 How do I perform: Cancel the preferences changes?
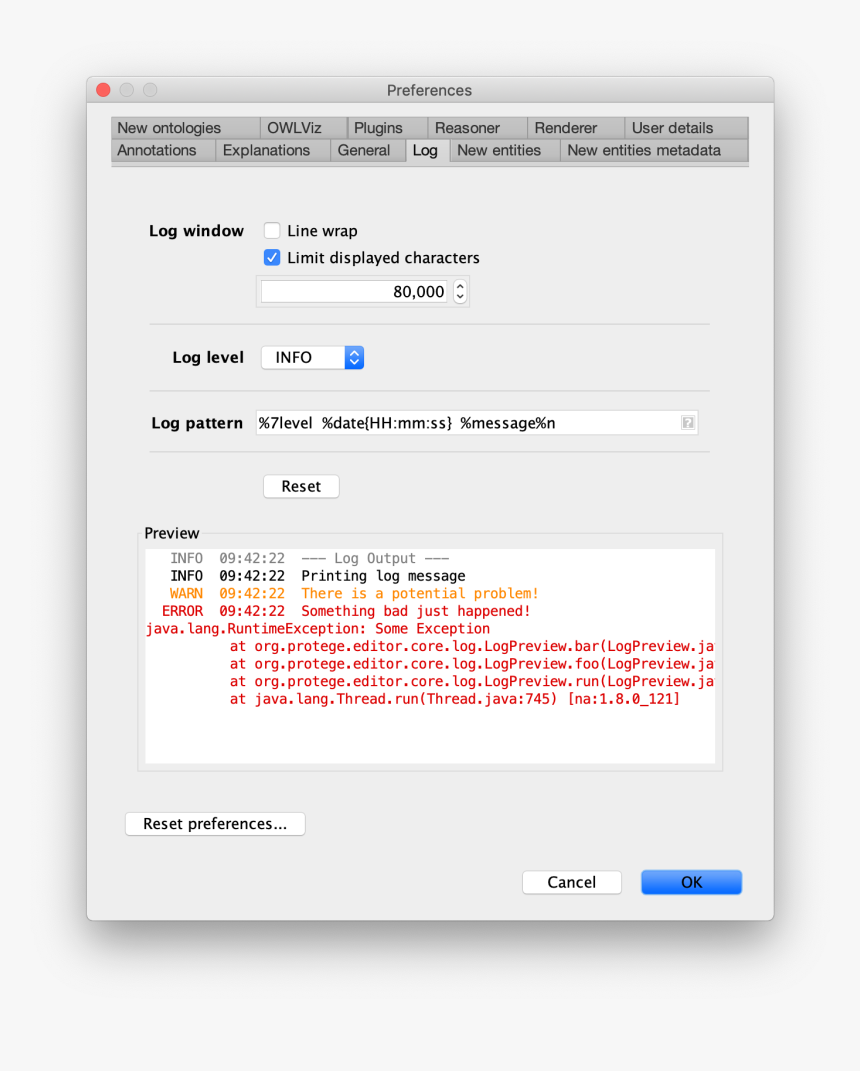[571, 882]
